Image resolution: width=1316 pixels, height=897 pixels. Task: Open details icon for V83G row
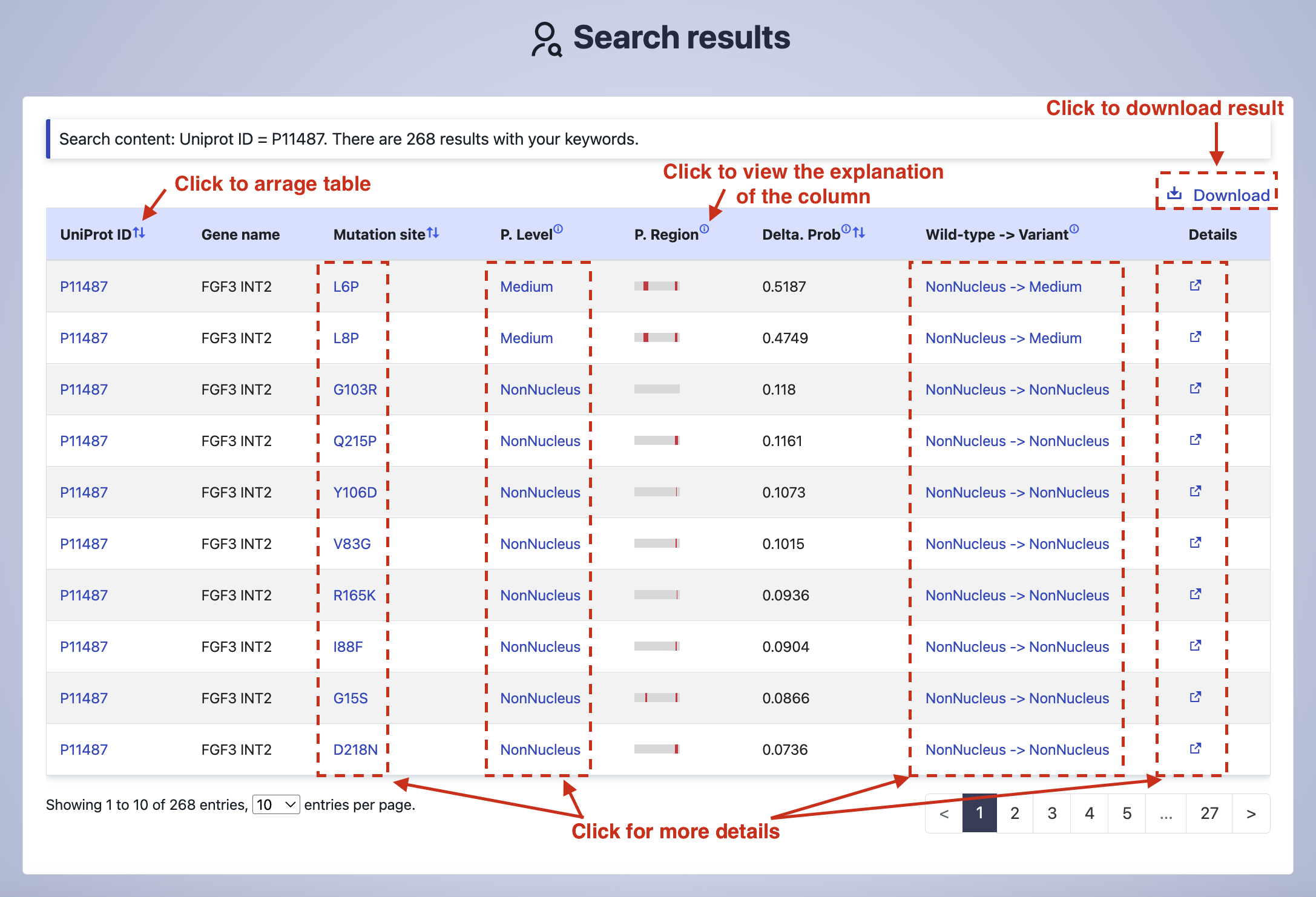click(x=1195, y=543)
